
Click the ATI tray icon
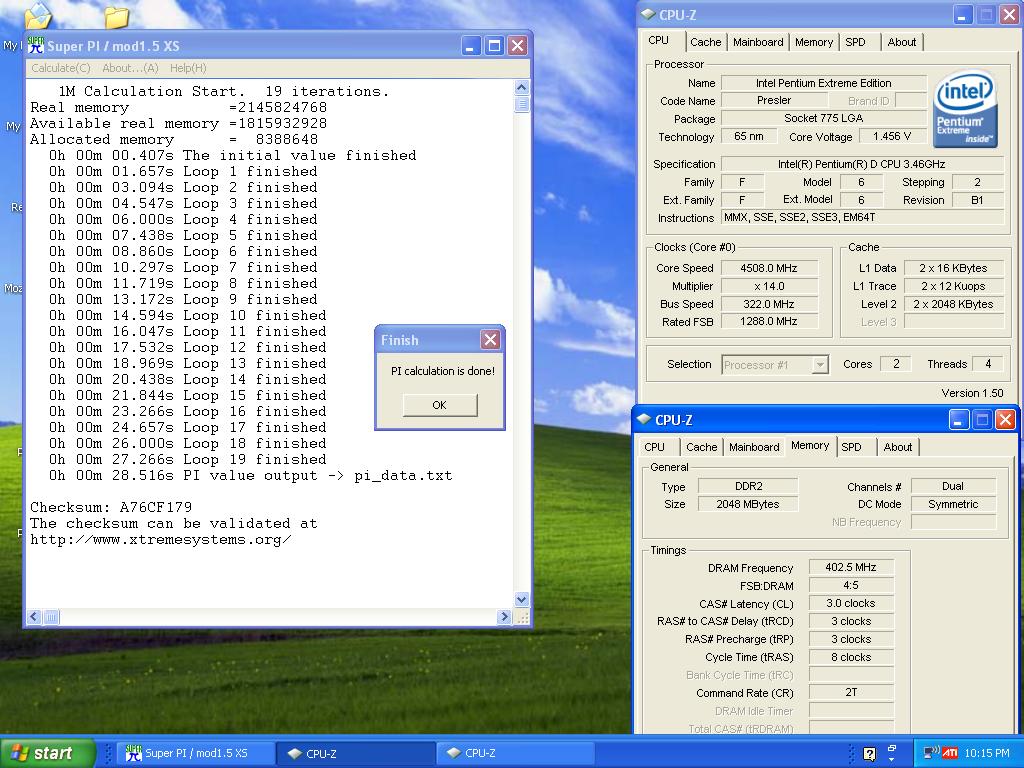tap(950, 753)
